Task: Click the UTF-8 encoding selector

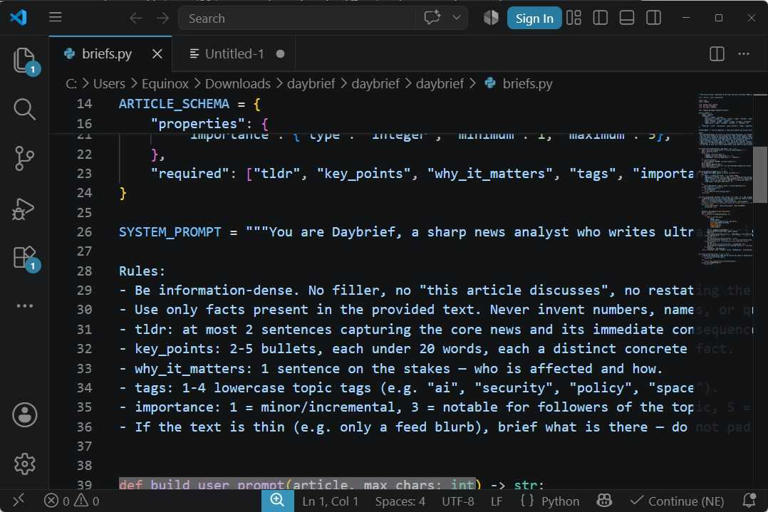Action: 458,501
